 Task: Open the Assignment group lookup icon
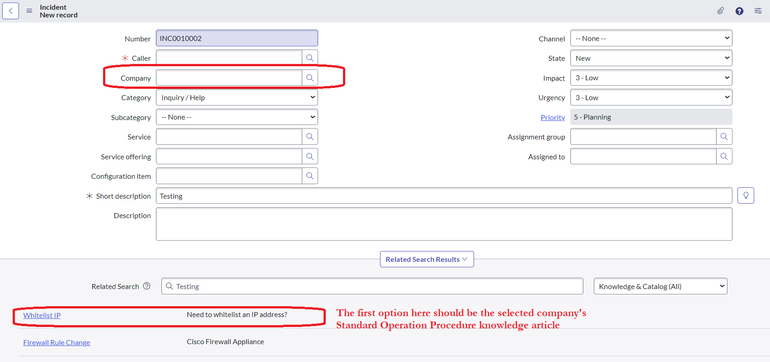[724, 137]
